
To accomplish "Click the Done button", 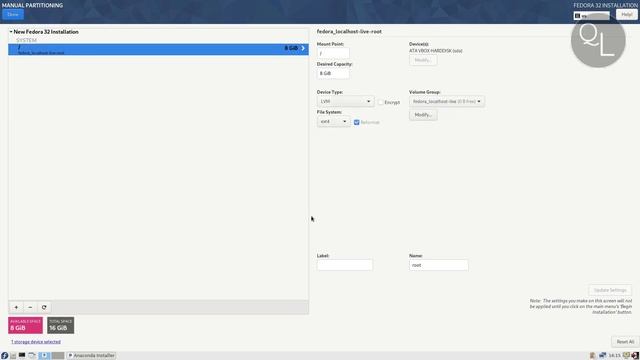I will point(13,14).
